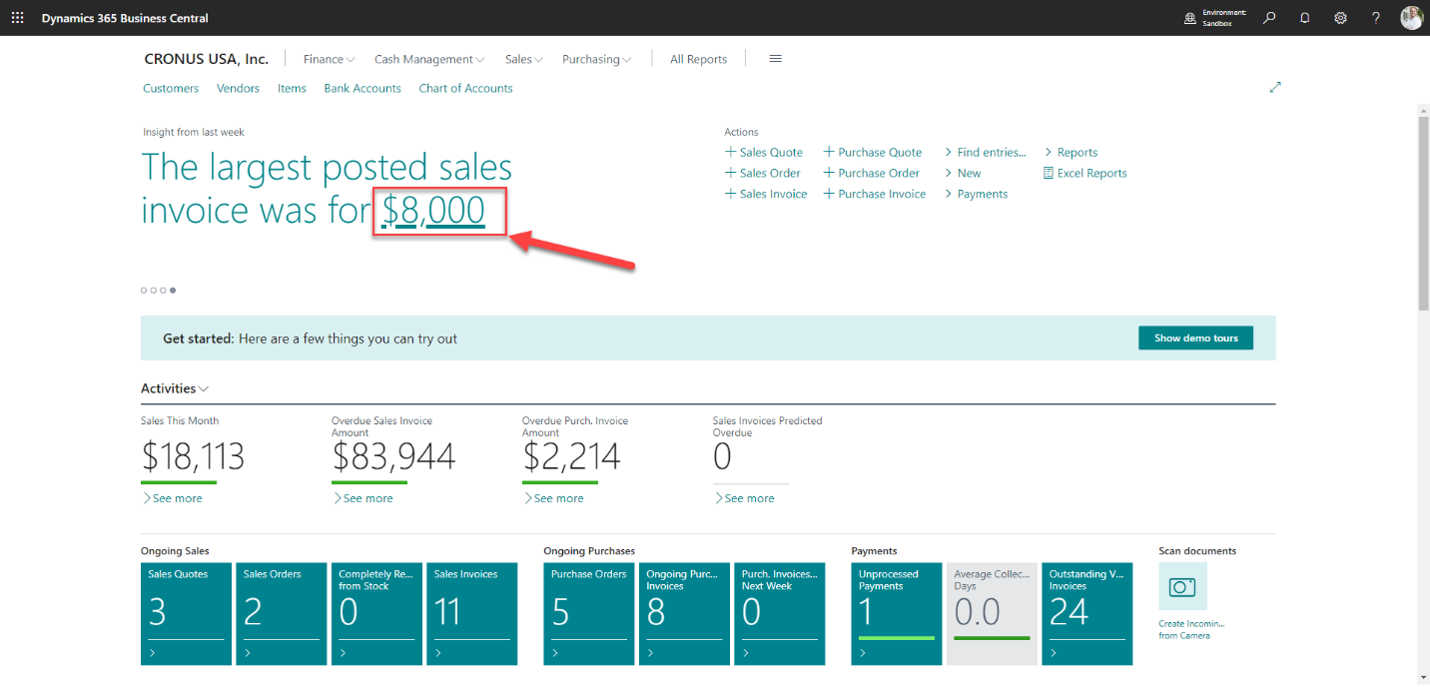Image resolution: width=1430 pixels, height=687 pixels.
Task: Select the fourth insight carousel dot
Action: (173, 291)
